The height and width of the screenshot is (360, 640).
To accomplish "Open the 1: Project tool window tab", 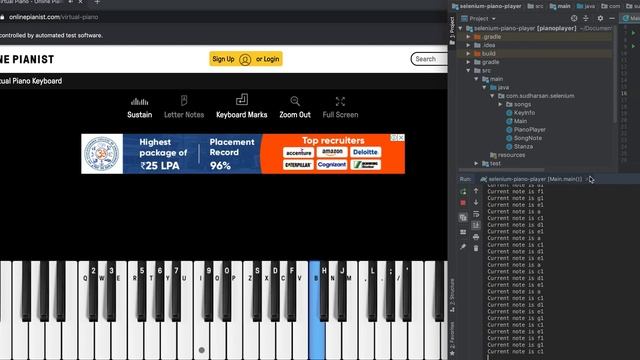I will pyautogui.click(x=452, y=31).
